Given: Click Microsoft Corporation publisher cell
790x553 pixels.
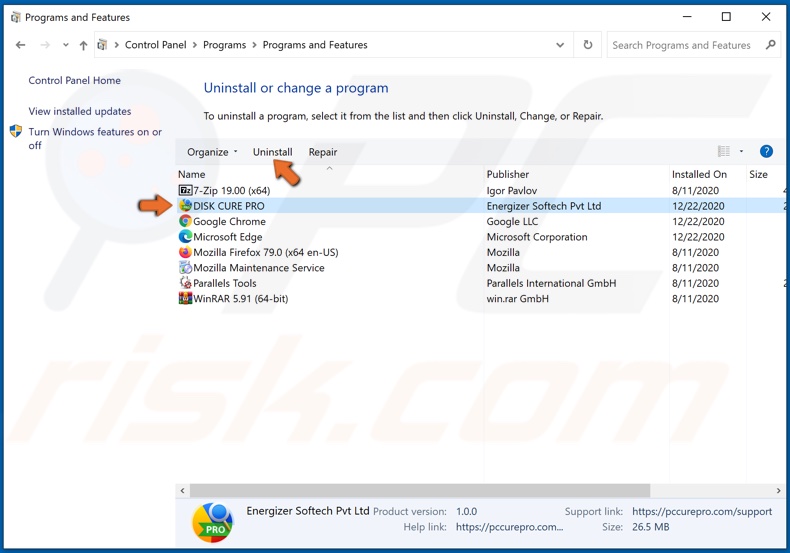Looking at the screenshot, I should coord(537,237).
